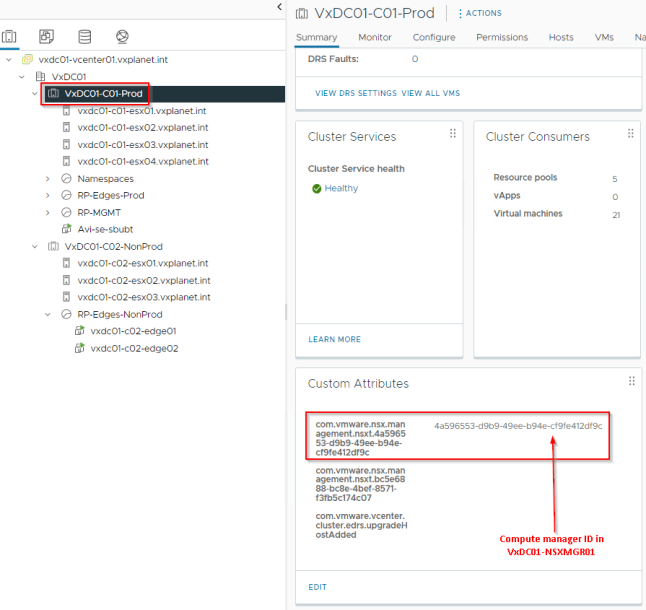
Task: Click the green Healthy status check icon
Action: 316,189
